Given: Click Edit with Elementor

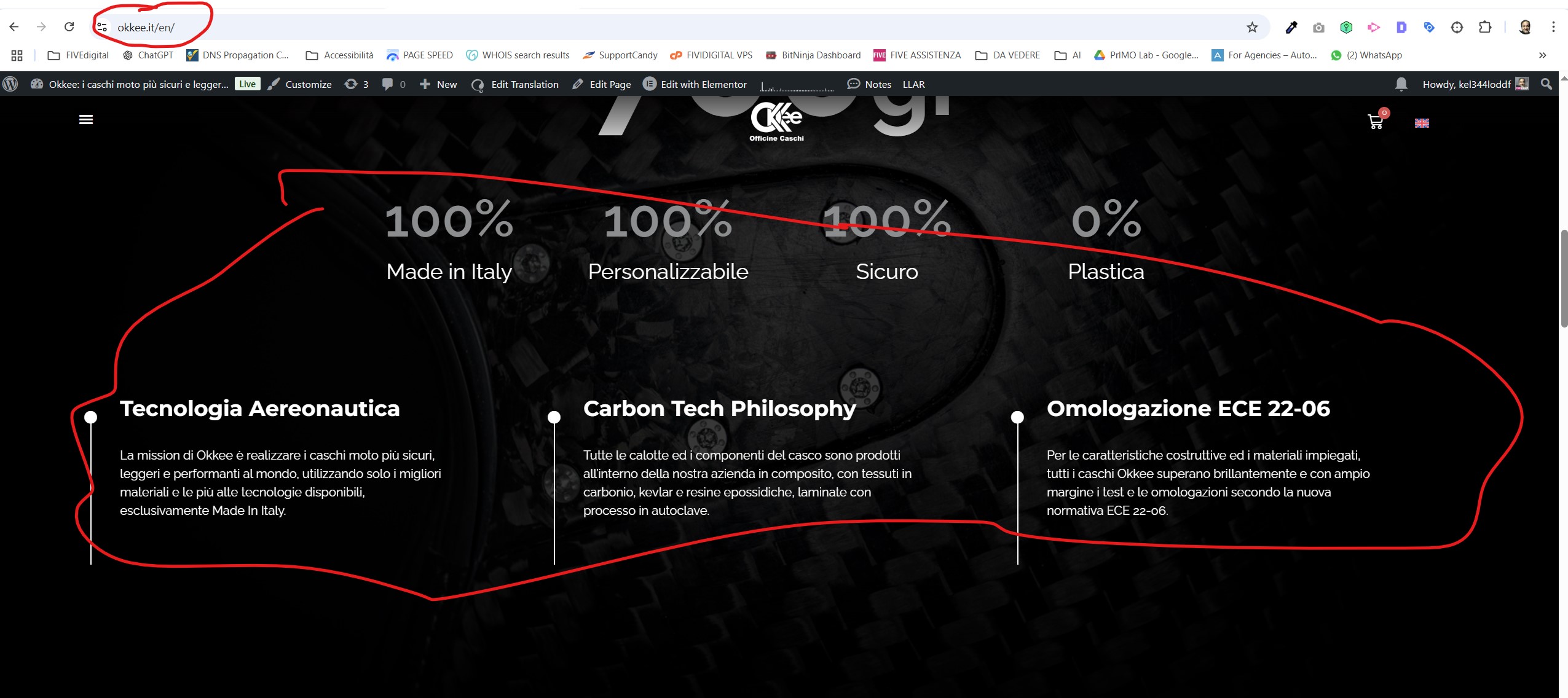Looking at the screenshot, I should [x=695, y=84].
